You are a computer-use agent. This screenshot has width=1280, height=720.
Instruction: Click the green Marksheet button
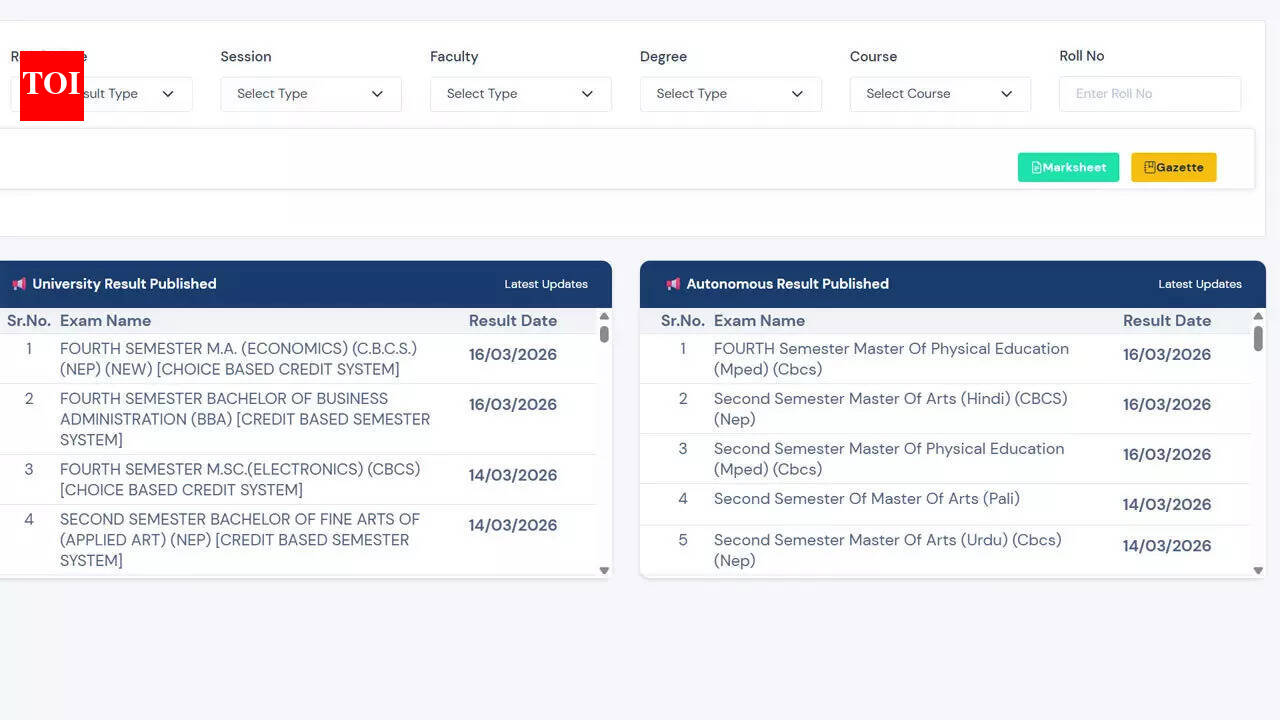(x=1068, y=167)
